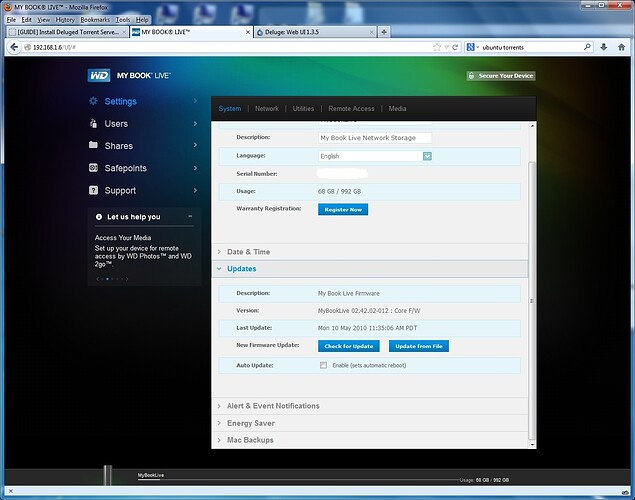Select the System tab
The height and width of the screenshot is (500, 635).
[x=230, y=109]
